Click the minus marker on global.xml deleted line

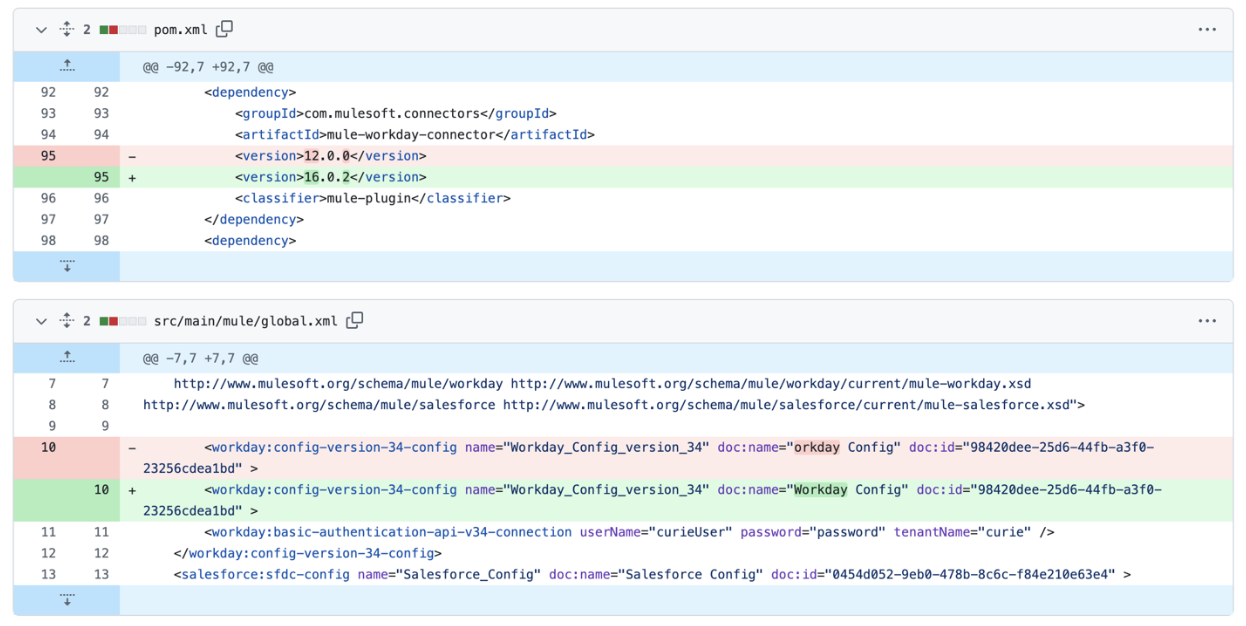132,447
